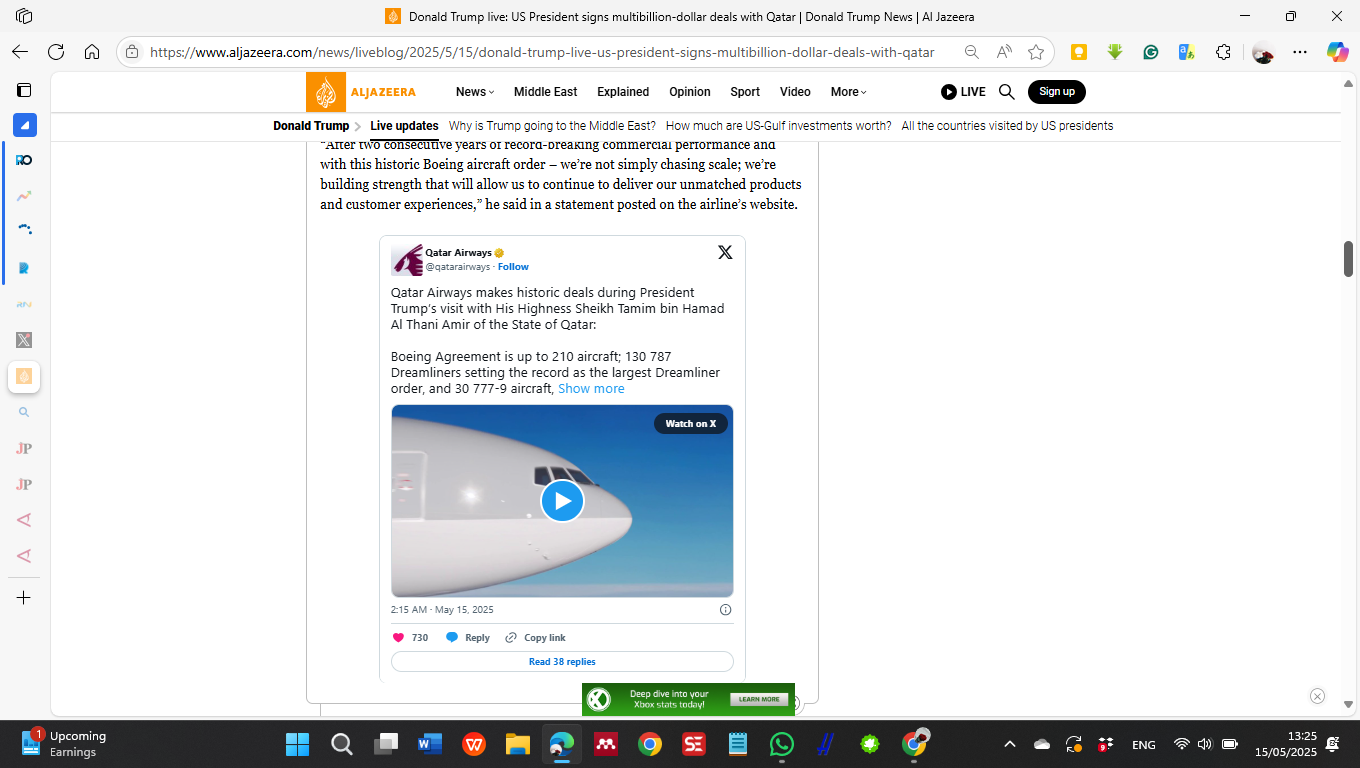Go to the Opinion section
This screenshot has height=768, width=1360.
690,92
